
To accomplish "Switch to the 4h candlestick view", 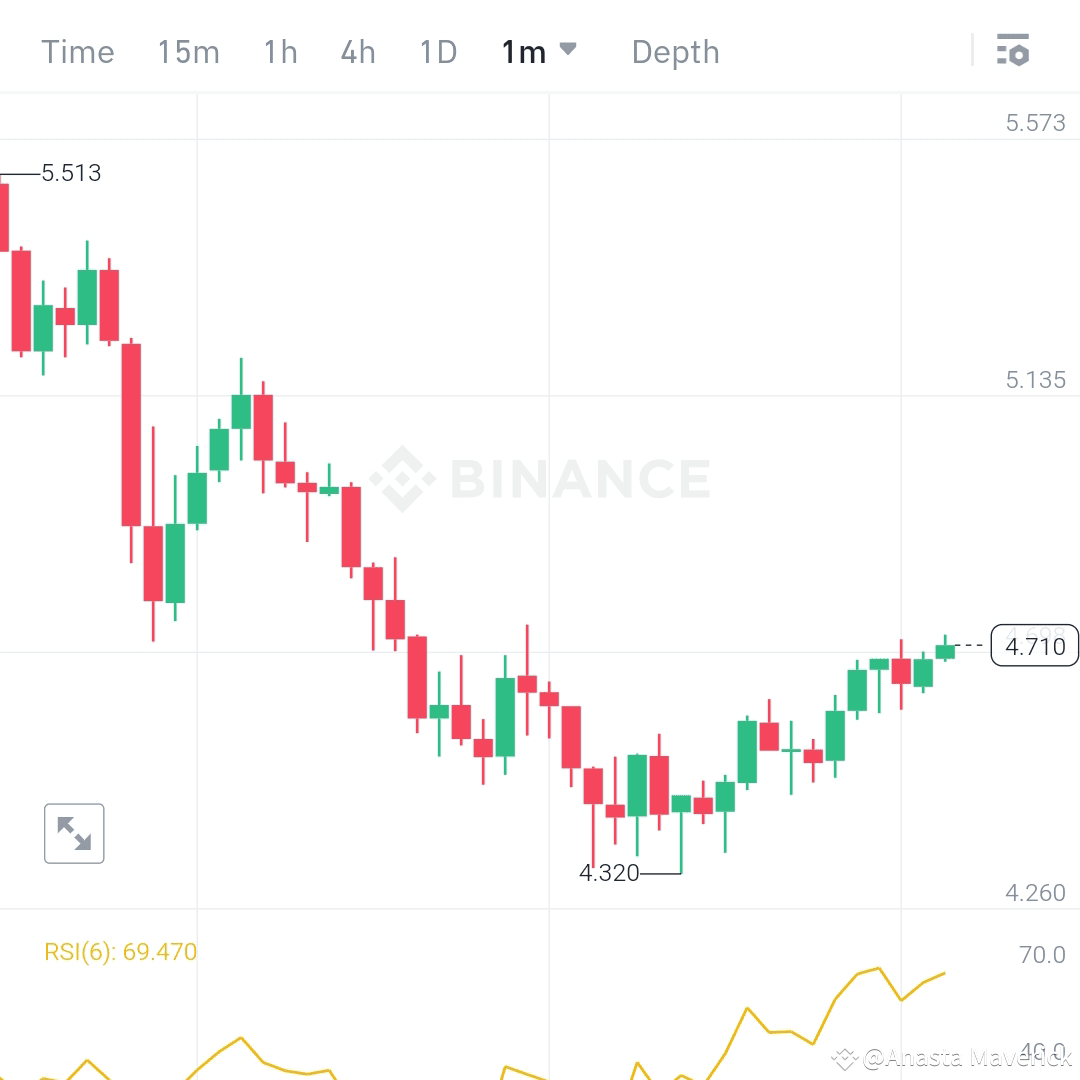I will [x=357, y=52].
